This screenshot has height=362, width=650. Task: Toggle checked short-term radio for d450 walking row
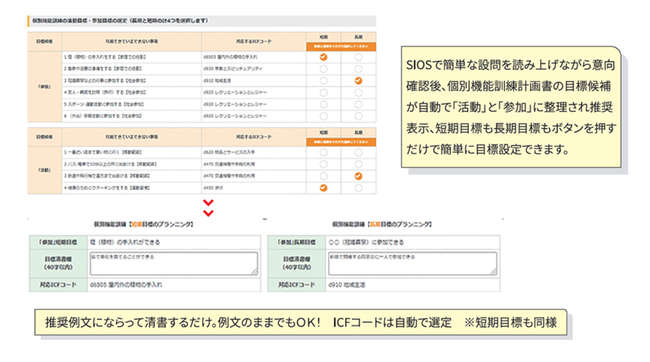pos(323,188)
